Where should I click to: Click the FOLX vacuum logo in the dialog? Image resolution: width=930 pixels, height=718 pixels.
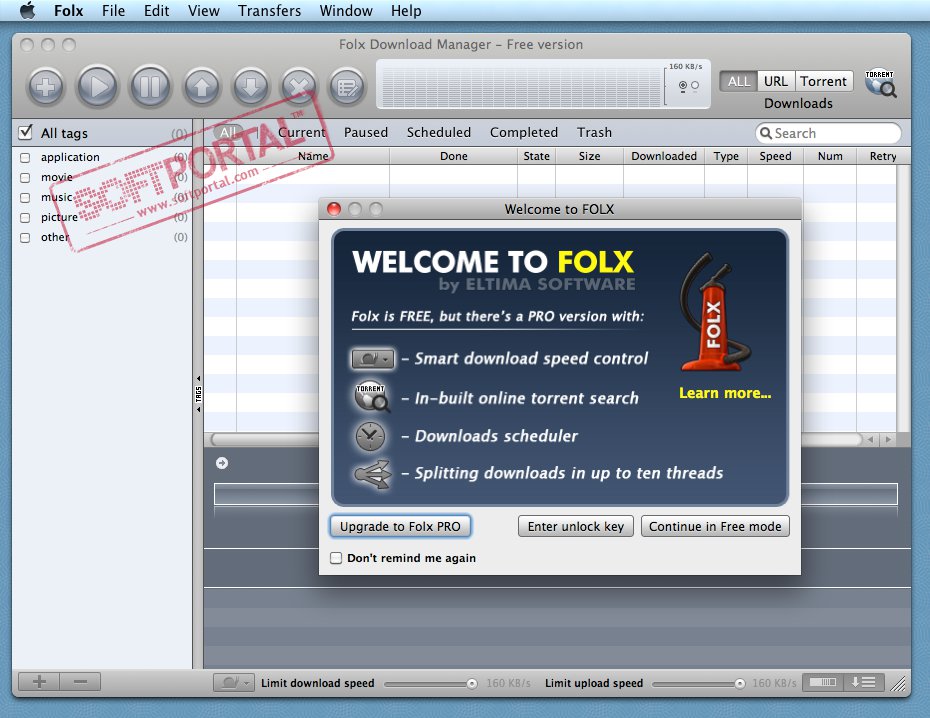[716, 313]
